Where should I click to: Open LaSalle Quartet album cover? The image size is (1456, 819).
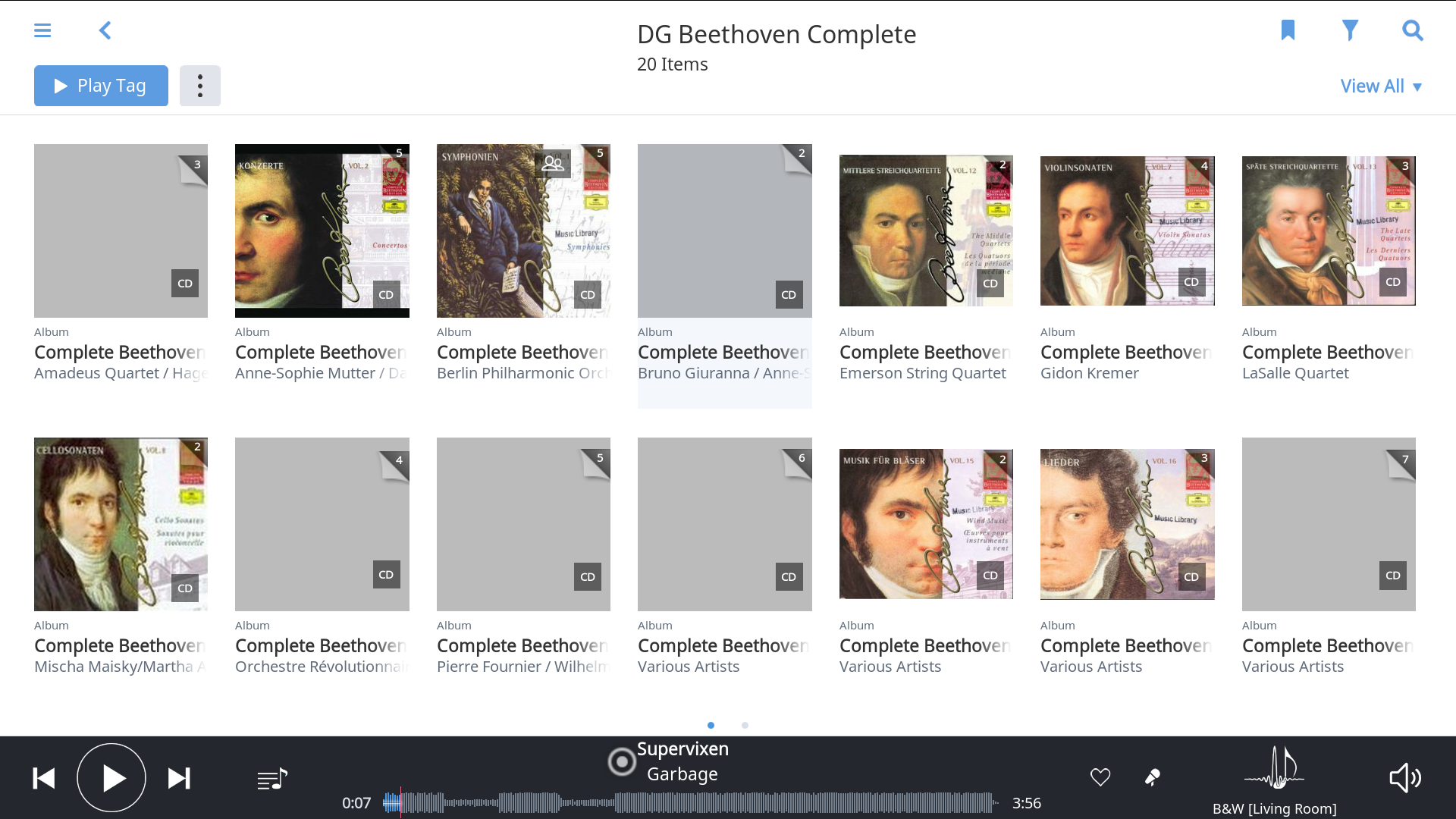coord(1329,231)
